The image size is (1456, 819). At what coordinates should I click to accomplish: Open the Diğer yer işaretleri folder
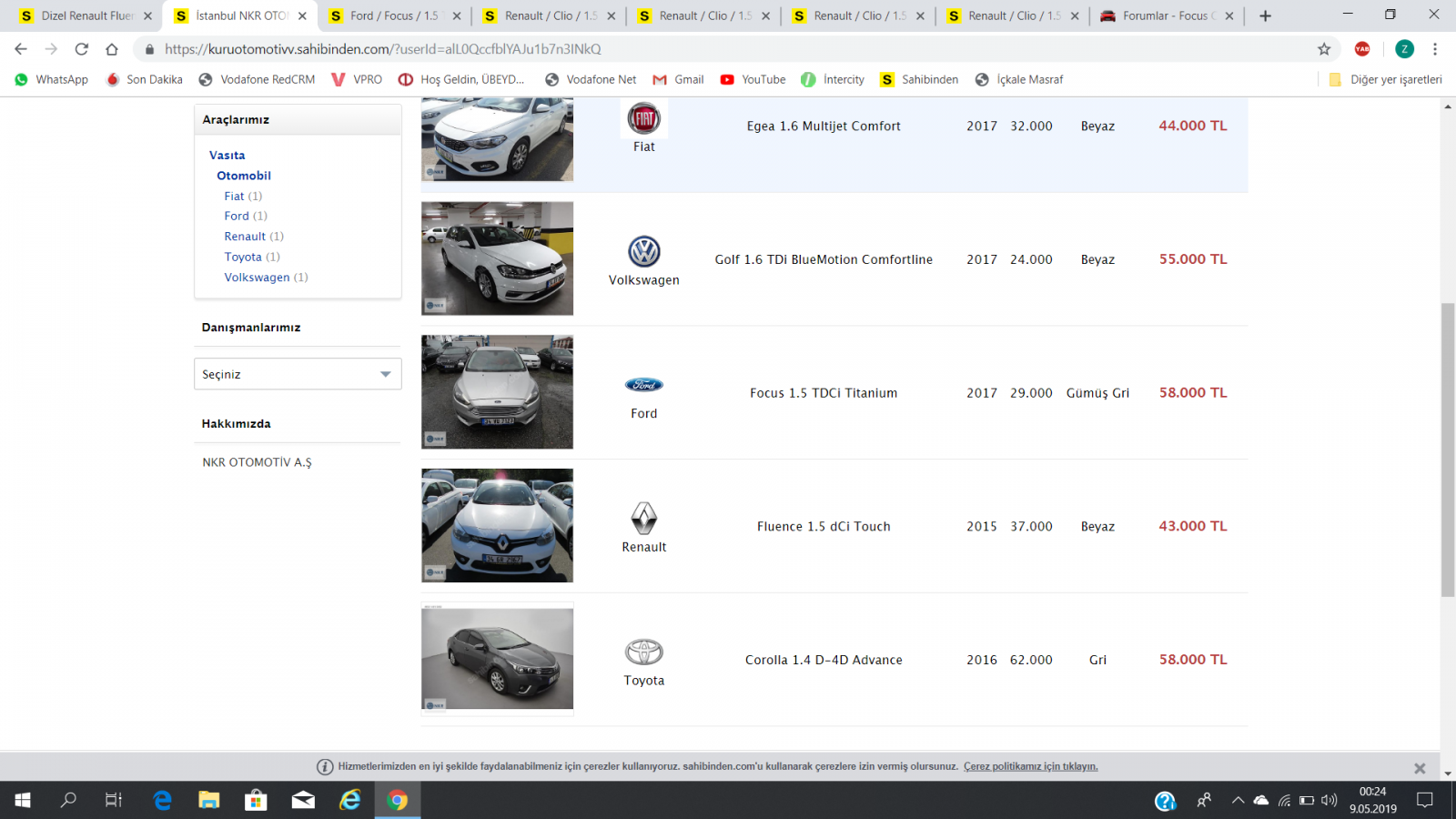(x=1385, y=79)
